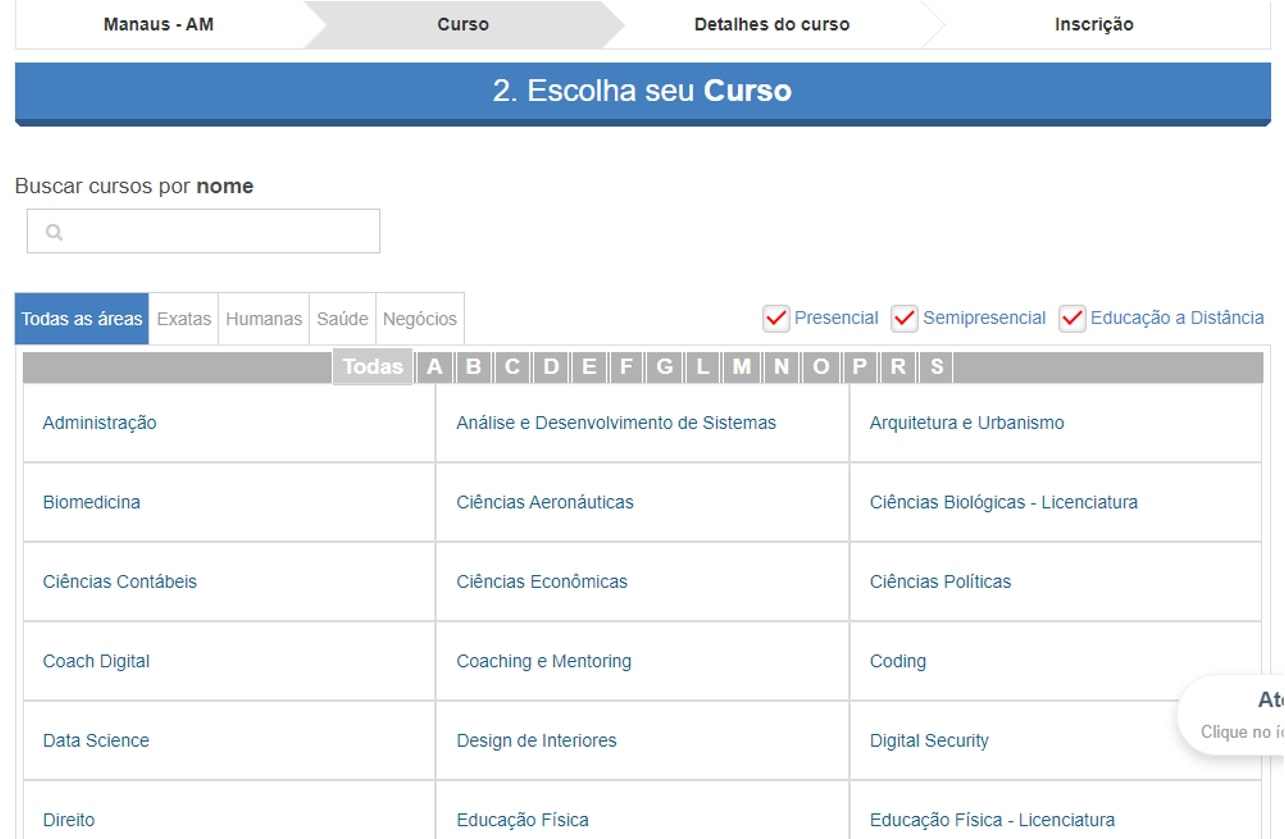This screenshot has height=839, width=1285.
Task: Open the Saúde area tab
Action: (342, 319)
